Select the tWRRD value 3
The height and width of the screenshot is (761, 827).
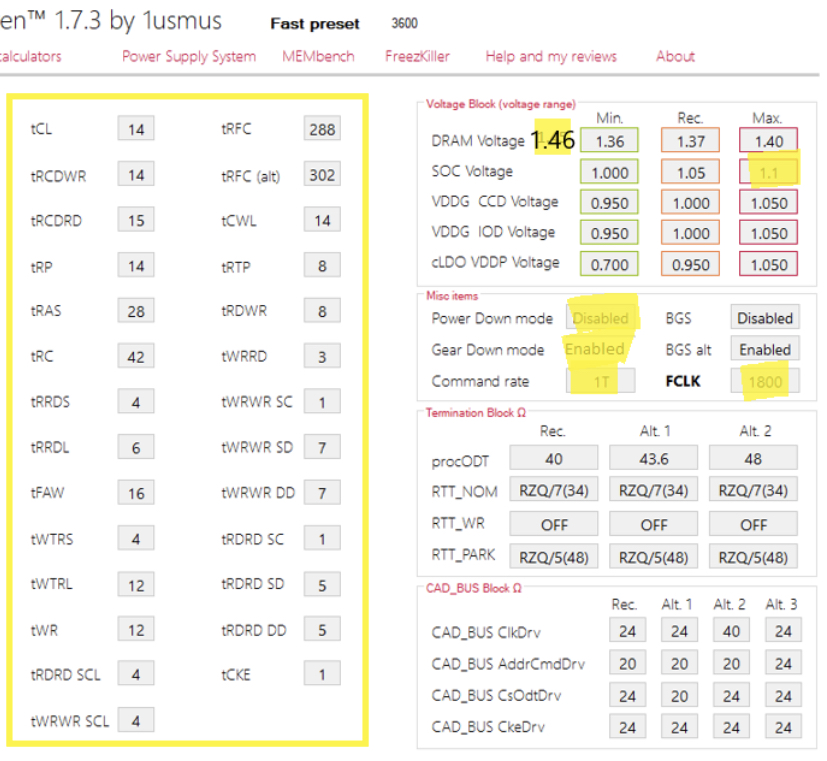tap(322, 356)
